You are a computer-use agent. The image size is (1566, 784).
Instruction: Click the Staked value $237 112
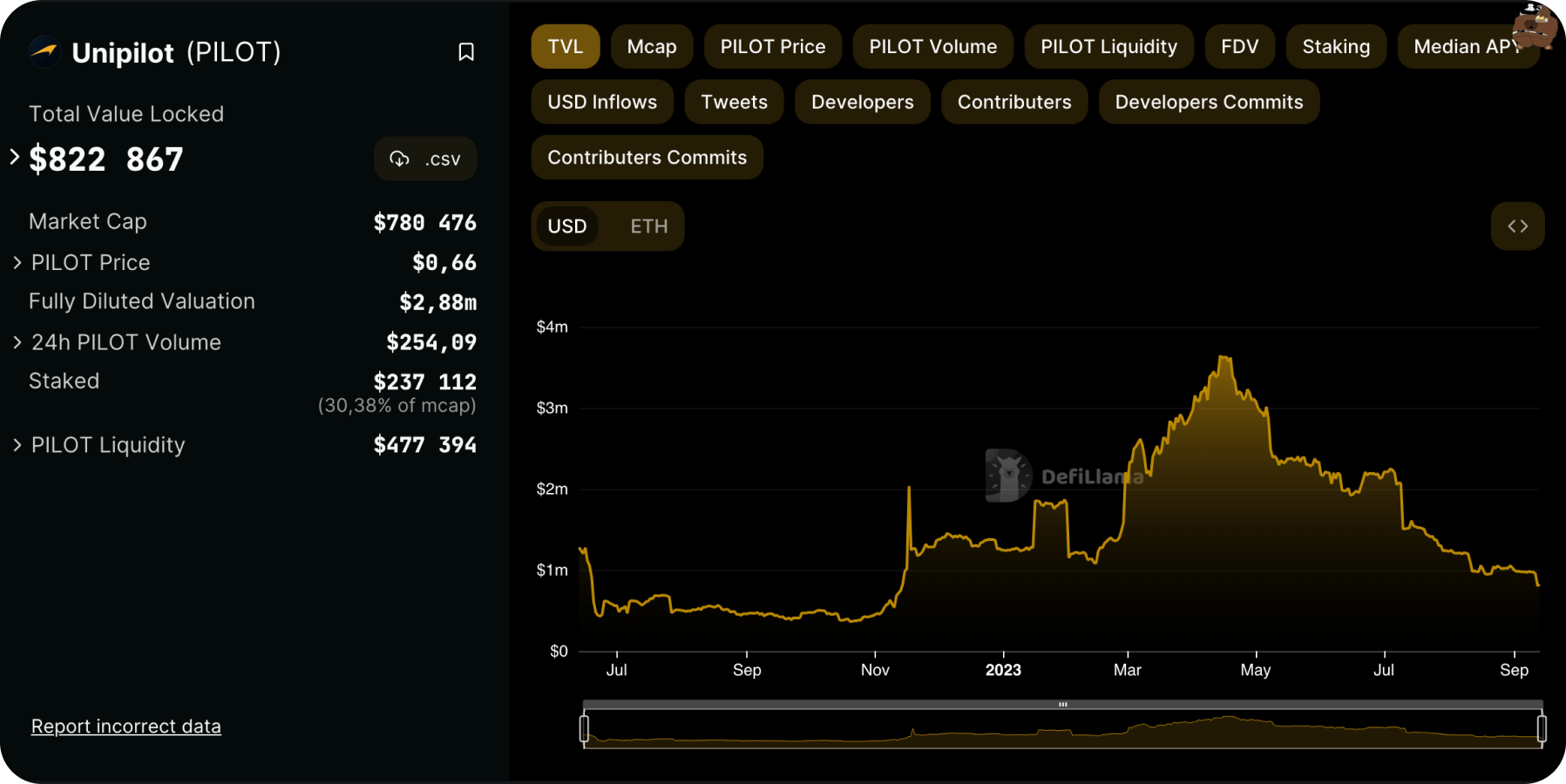pos(424,382)
